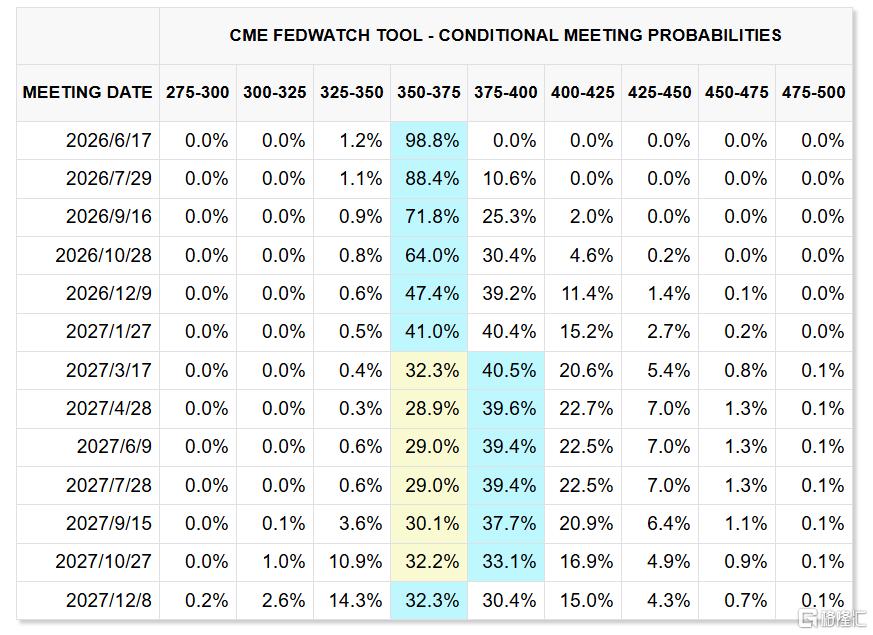Select the 2027/3/17 meeting date
873x635 pixels.
pos(109,370)
